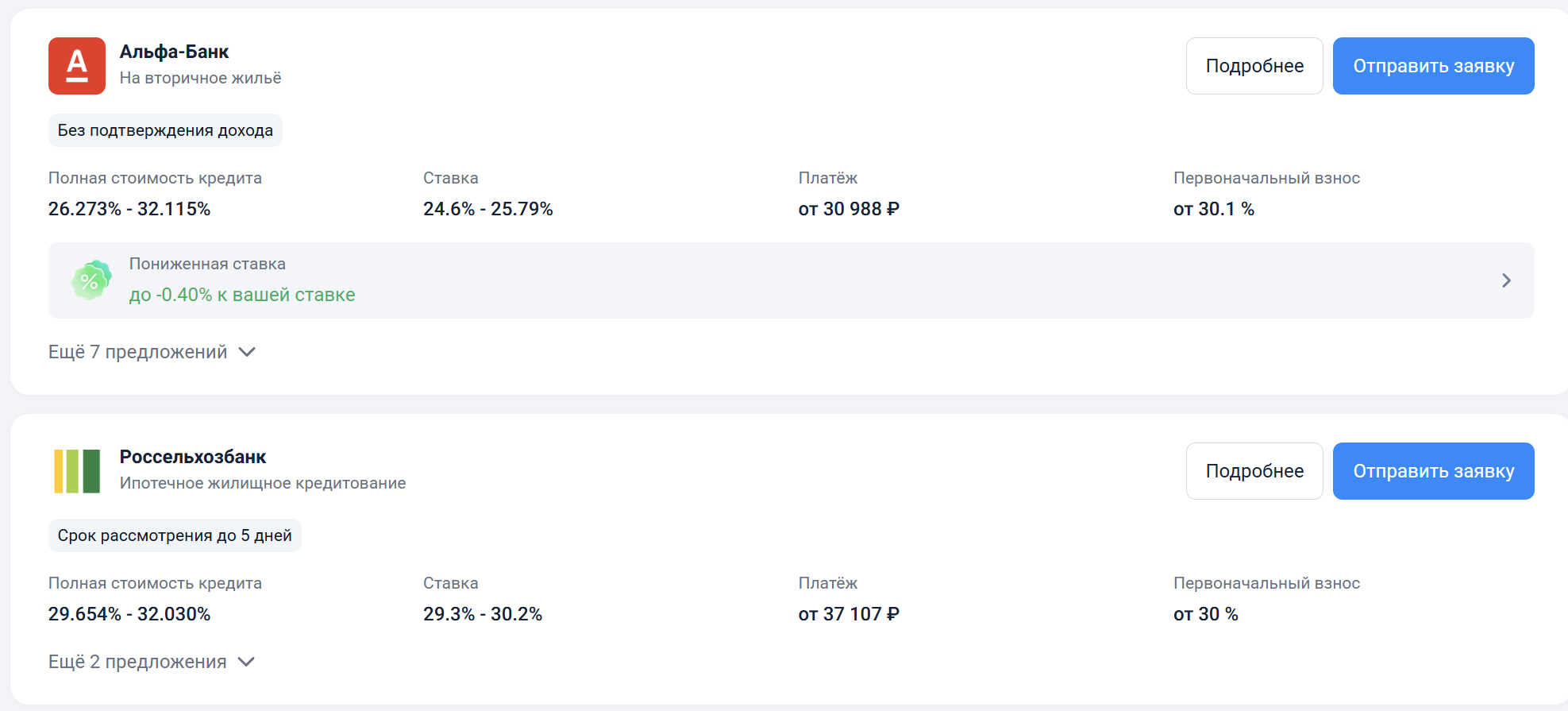Viewport: 1568px width, 711px height.
Task: Click the red Alfa-Bank logo icon
Action: pyautogui.click(x=77, y=66)
